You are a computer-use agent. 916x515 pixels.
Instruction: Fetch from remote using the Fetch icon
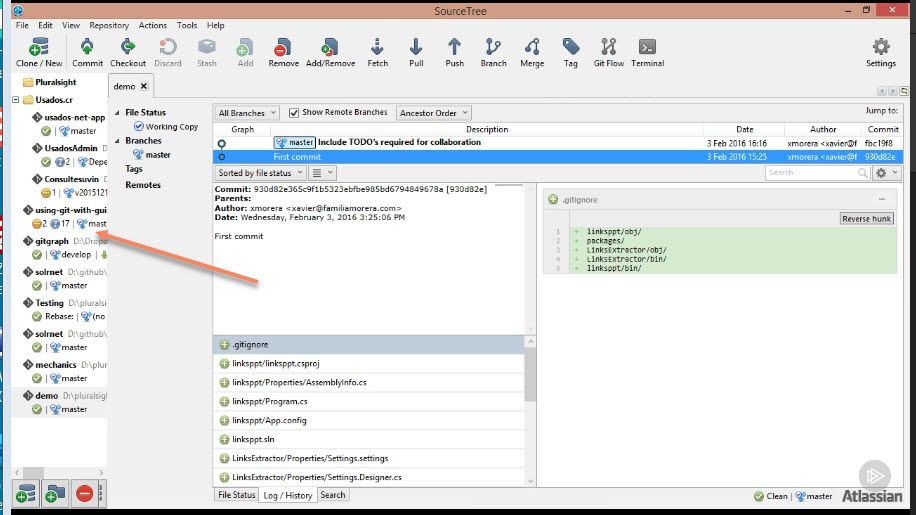pyautogui.click(x=377, y=52)
